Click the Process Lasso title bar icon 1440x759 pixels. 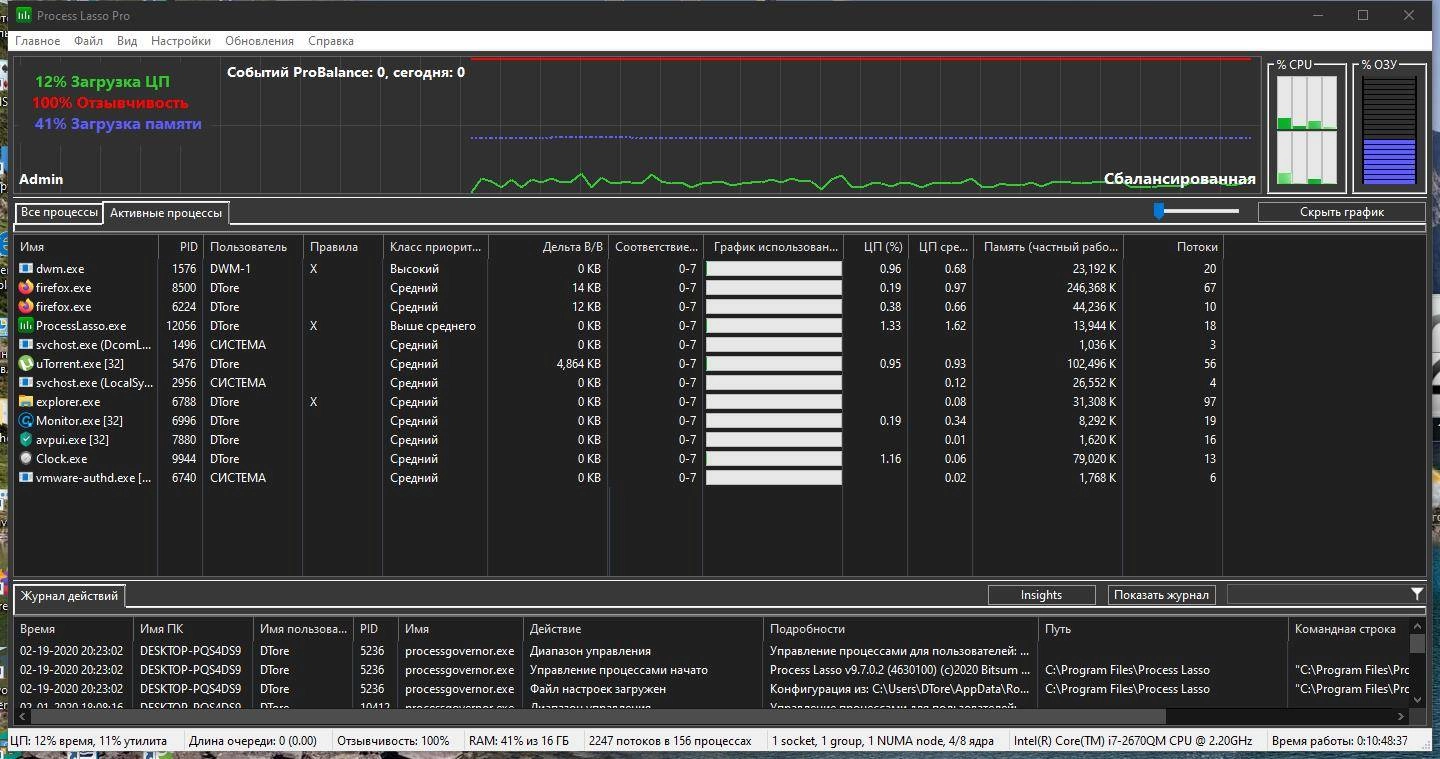(x=23, y=15)
